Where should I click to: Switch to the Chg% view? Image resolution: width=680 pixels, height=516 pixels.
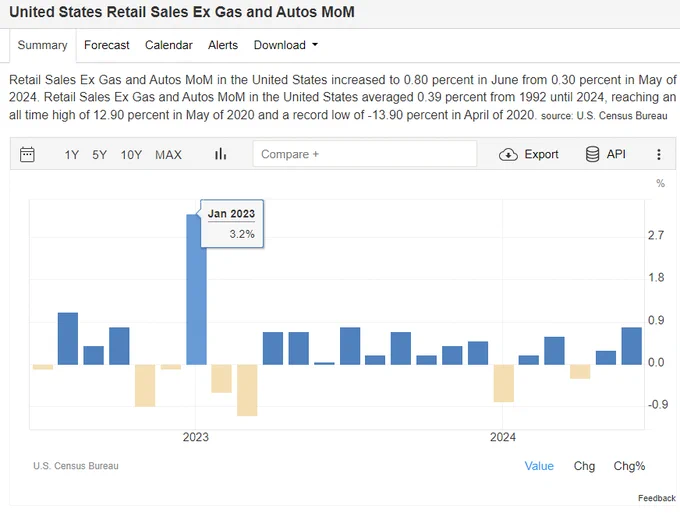click(x=629, y=466)
